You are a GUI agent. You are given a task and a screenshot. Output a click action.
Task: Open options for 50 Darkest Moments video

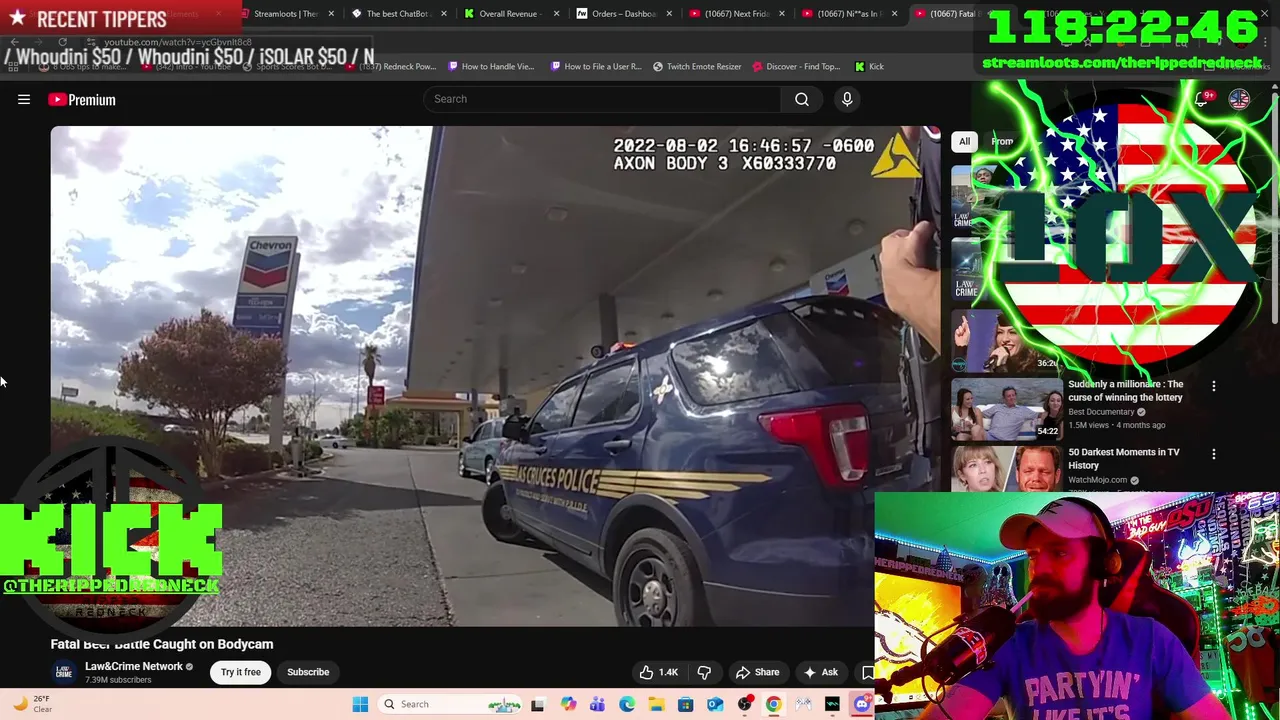point(1214,454)
